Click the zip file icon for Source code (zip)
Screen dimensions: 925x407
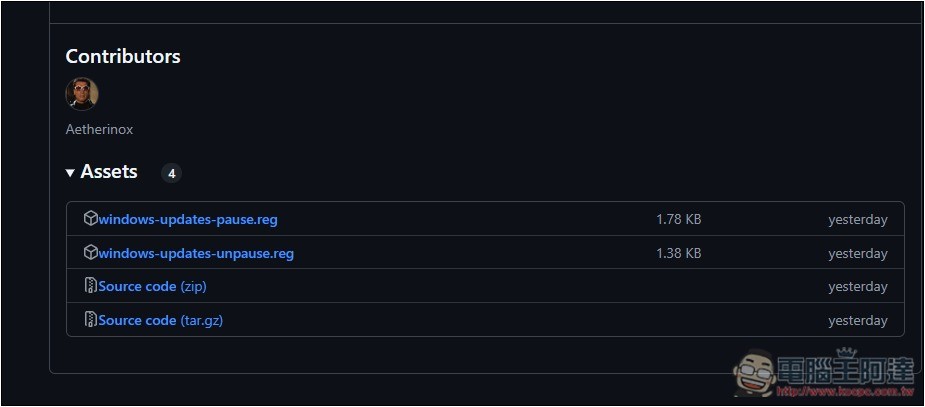point(90,286)
